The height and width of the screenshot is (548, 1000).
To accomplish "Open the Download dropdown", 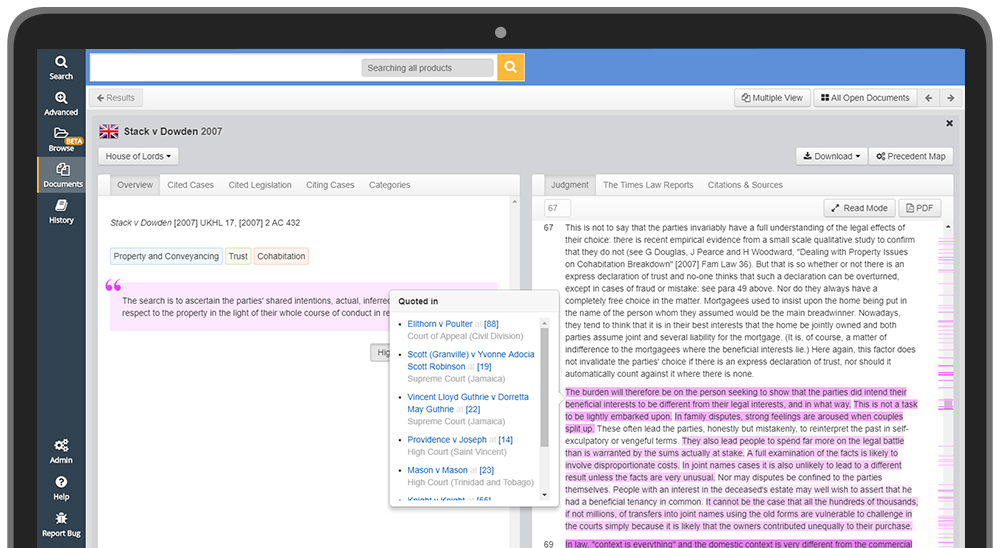I will pyautogui.click(x=831, y=156).
